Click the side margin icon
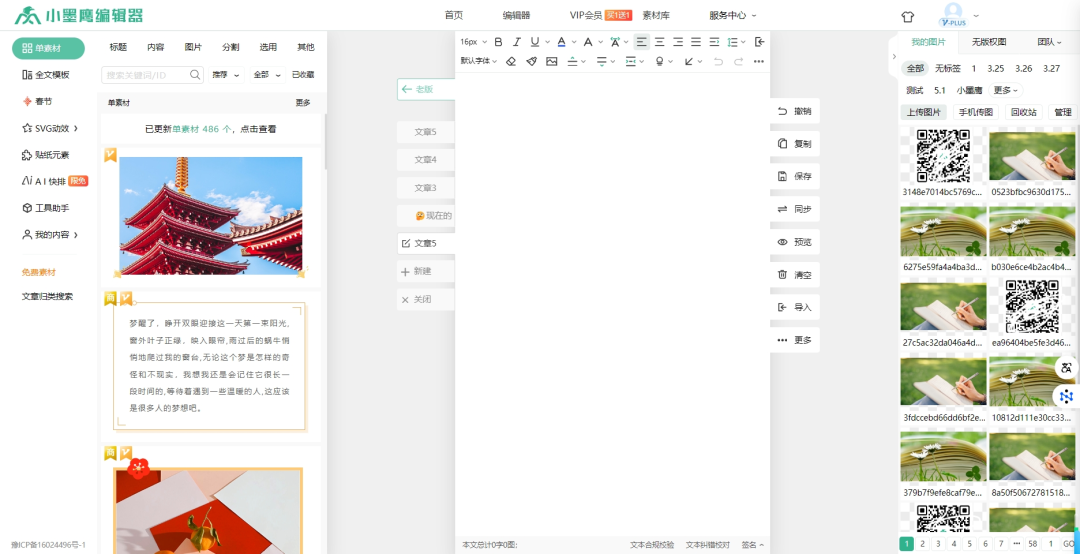Image resolution: width=1080 pixels, height=554 pixels. coord(631,61)
